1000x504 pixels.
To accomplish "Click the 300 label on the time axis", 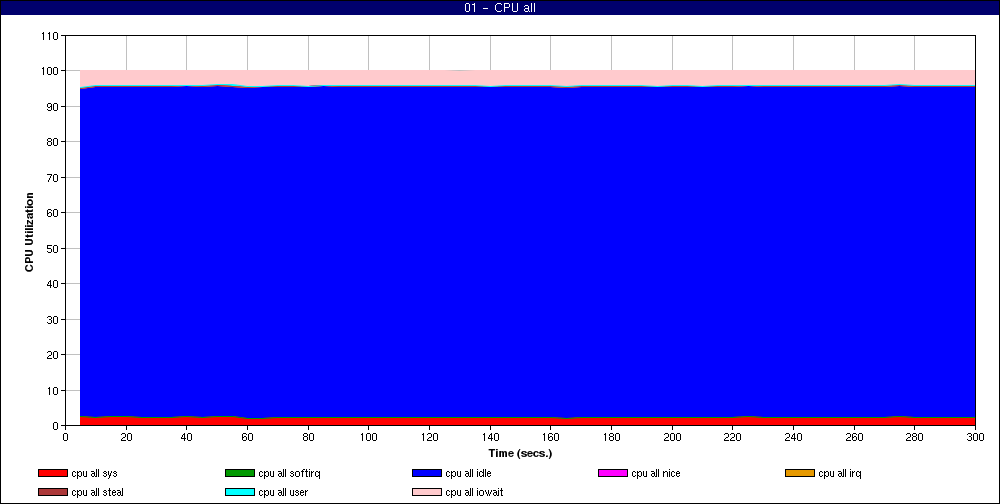I will tap(975, 437).
